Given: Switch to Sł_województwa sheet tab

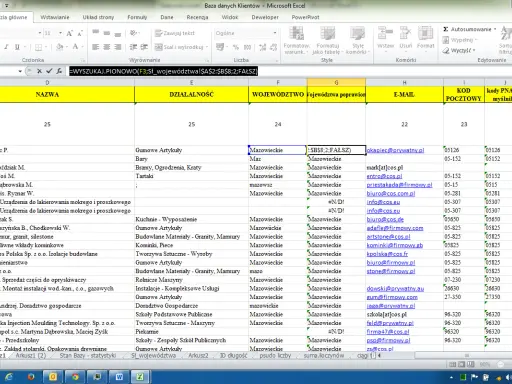Looking at the screenshot, I should [x=154, y=355].
